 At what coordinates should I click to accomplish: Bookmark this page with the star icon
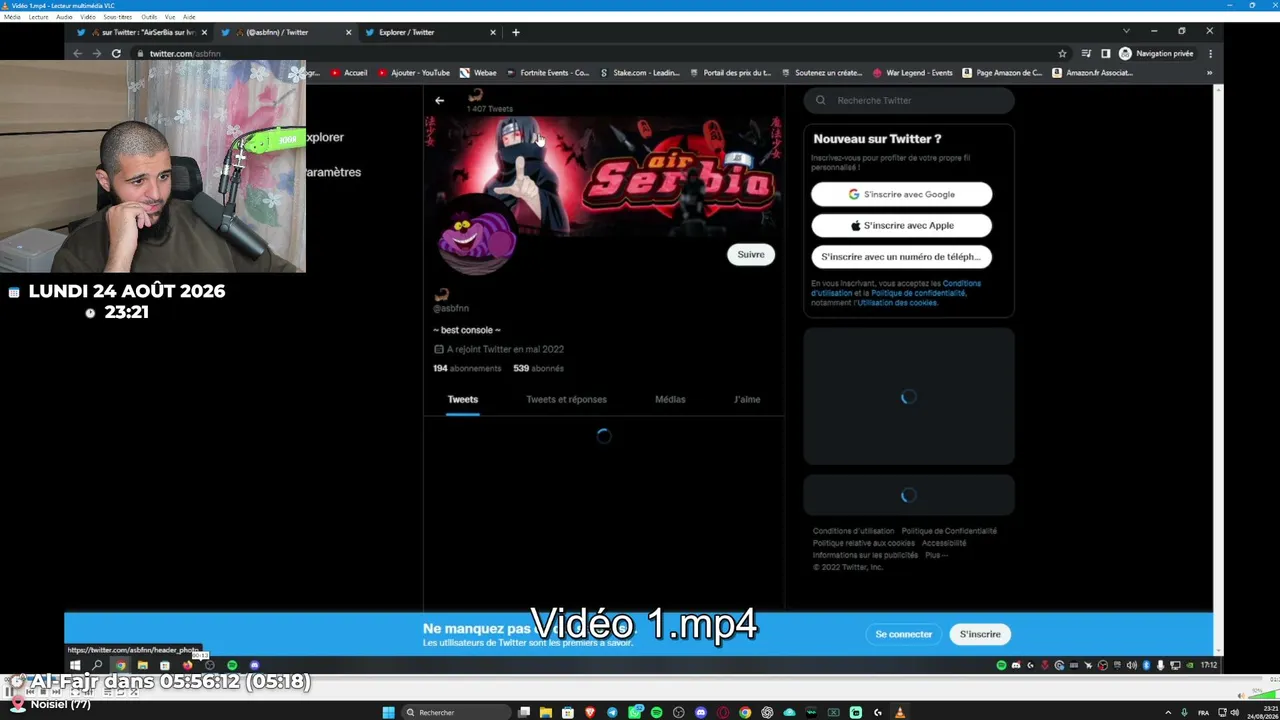[1062, 53]
